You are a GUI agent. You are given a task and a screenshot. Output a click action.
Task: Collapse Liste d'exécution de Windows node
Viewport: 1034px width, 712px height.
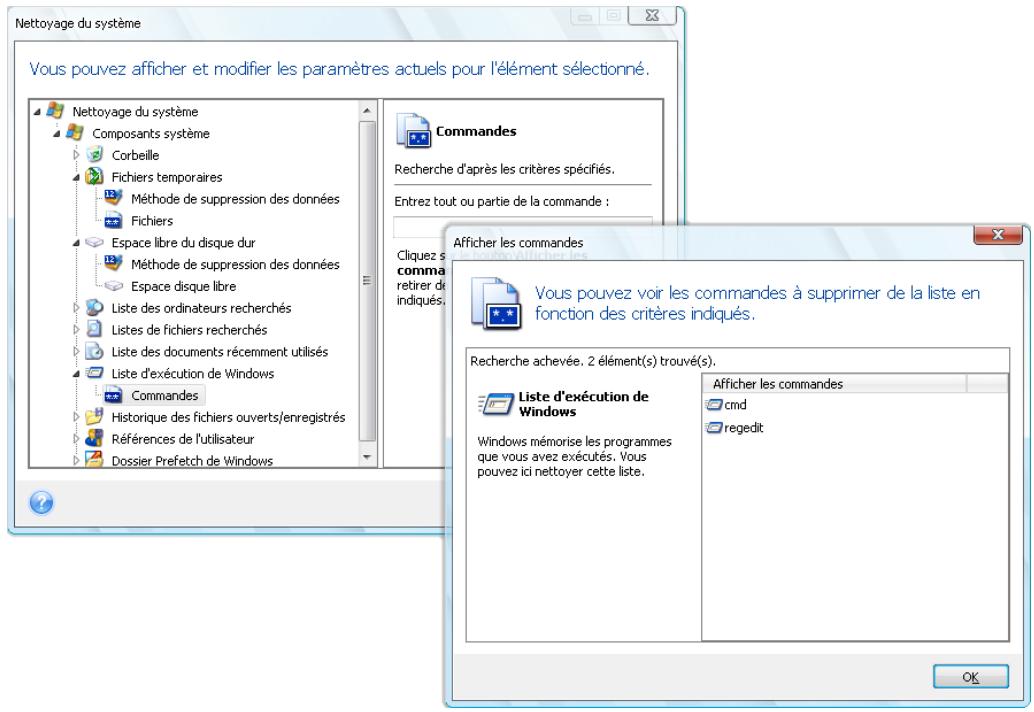pyautogui.click(x=76, y=374)
